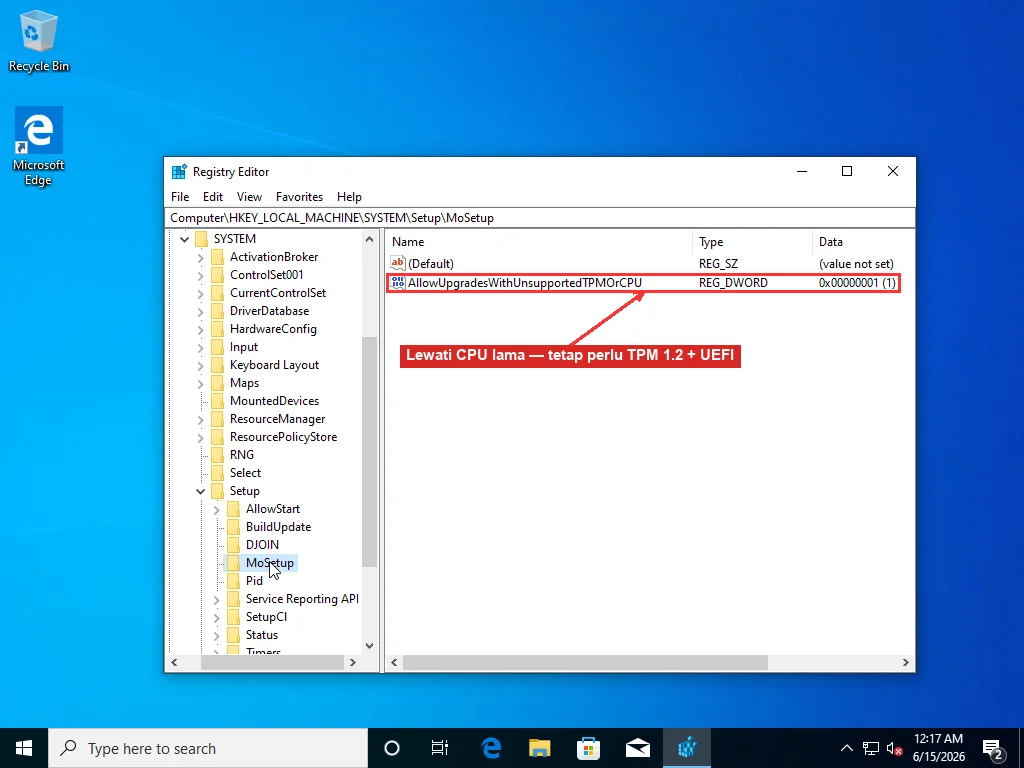Image resolution: width=1024 pixels, height=768 pixels.
Task: Click the muted volume tray icon
Action: 895,748
